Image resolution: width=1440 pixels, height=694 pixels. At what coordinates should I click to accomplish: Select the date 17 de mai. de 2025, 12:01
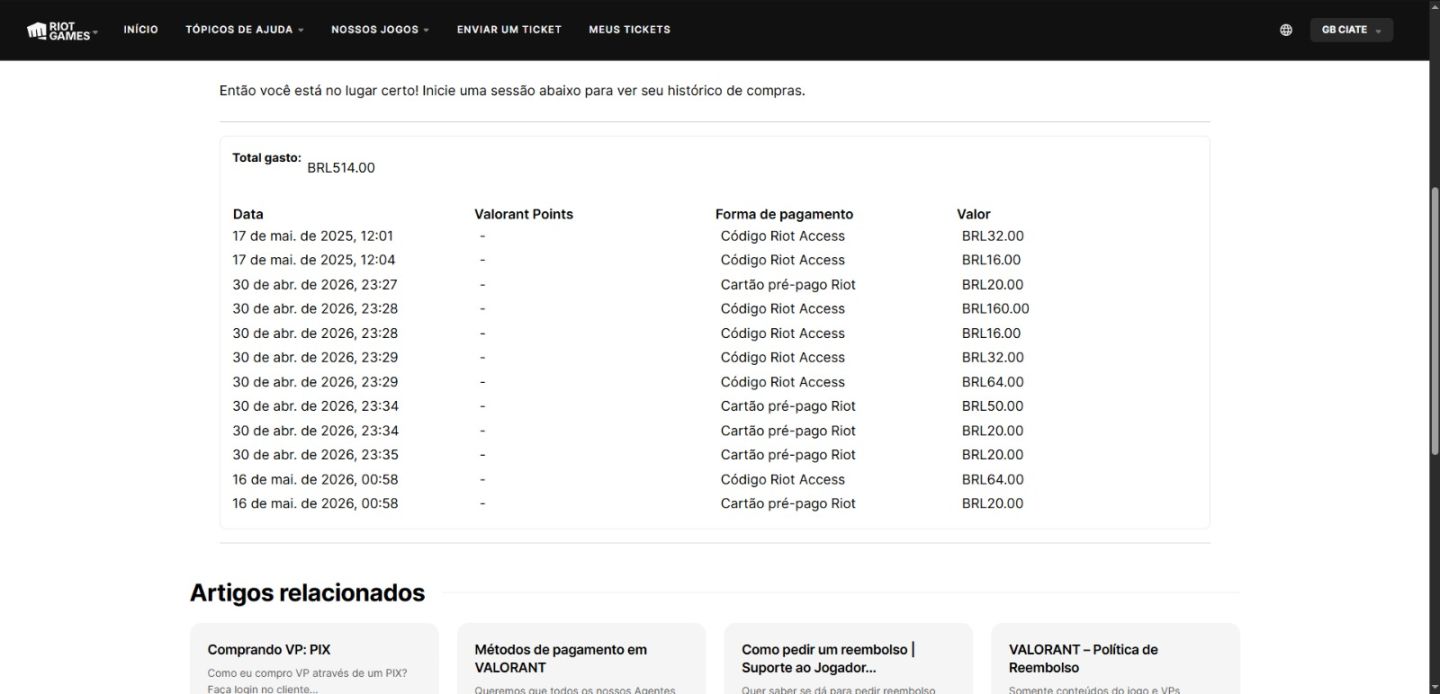pos(313,236)
